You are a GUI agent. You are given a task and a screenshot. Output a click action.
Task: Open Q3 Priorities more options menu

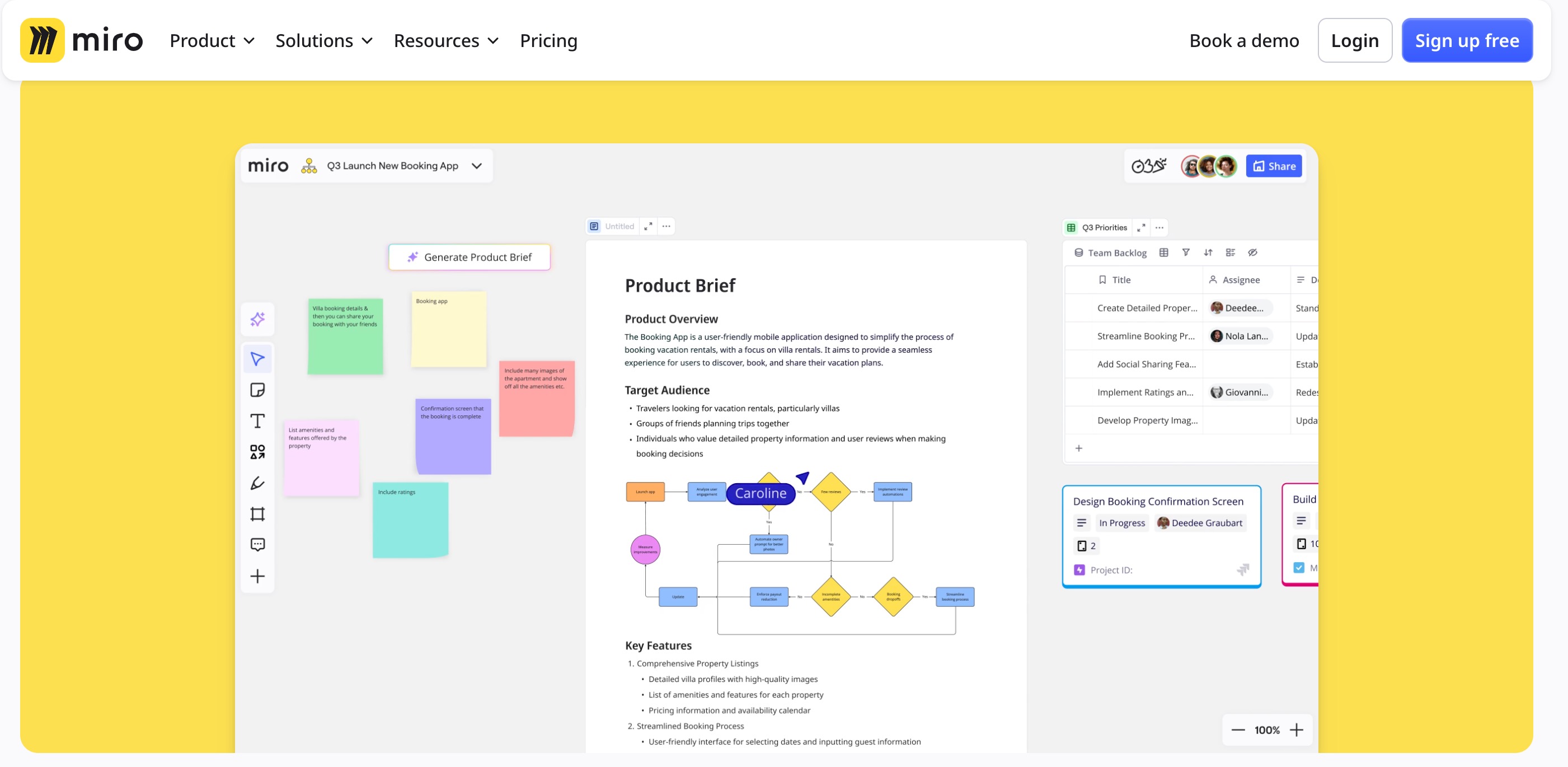[x=1159, y=228]
